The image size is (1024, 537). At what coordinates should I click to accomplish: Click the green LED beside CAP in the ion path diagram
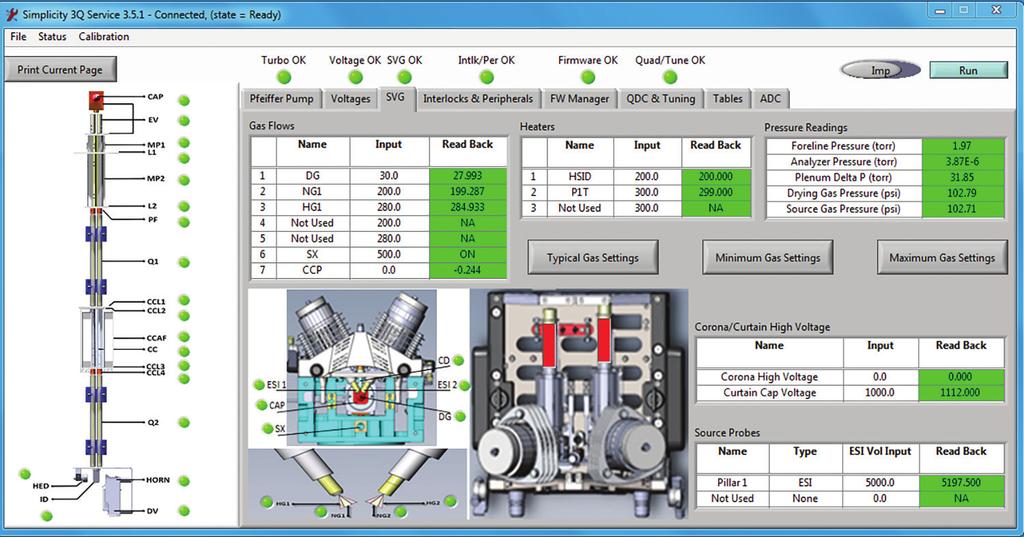click(184, 100)
